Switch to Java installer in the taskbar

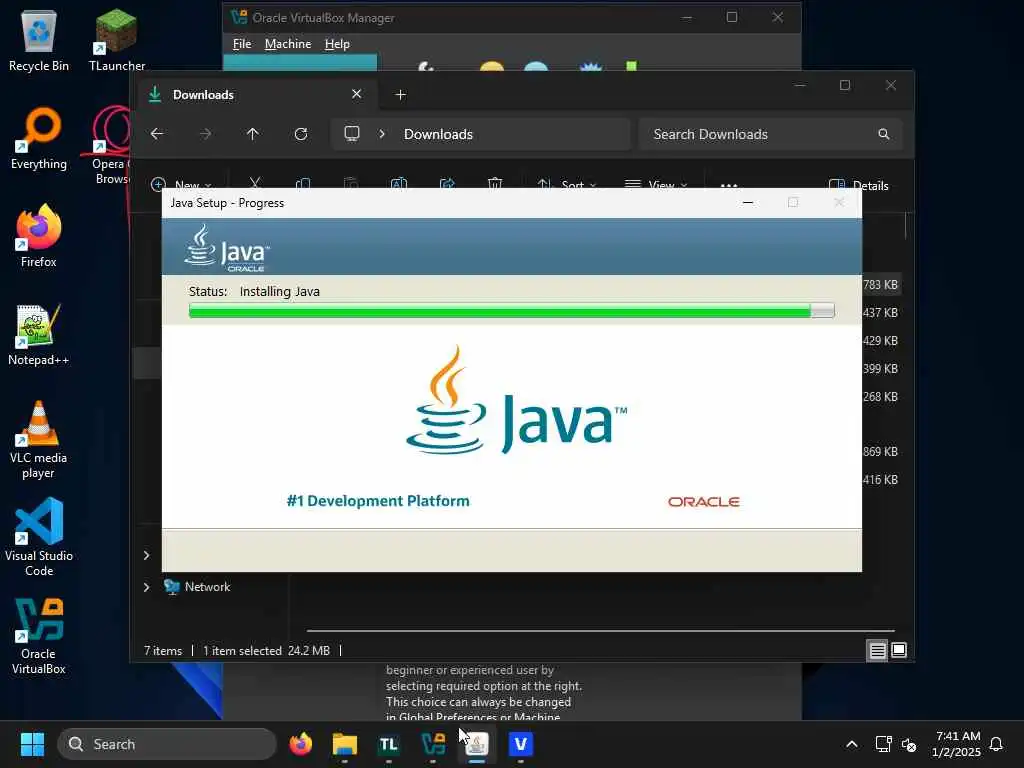477,744
